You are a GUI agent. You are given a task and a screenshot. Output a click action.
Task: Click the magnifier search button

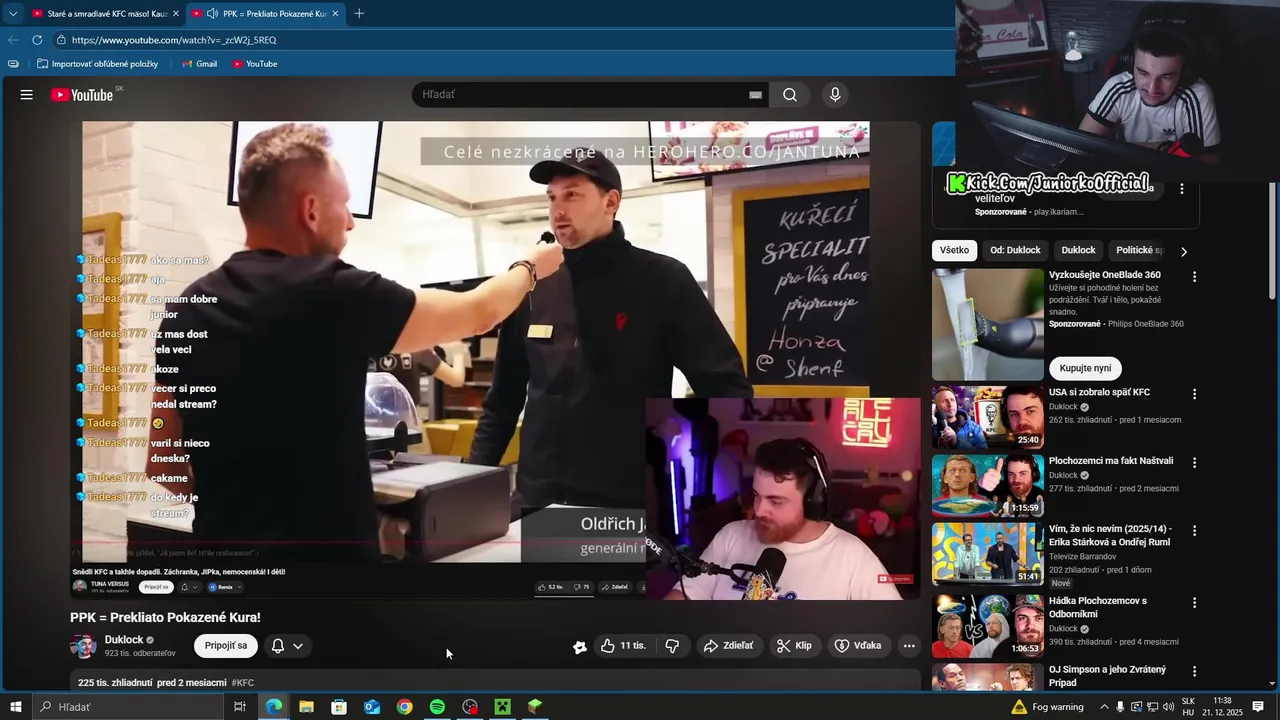coord(790,95)
